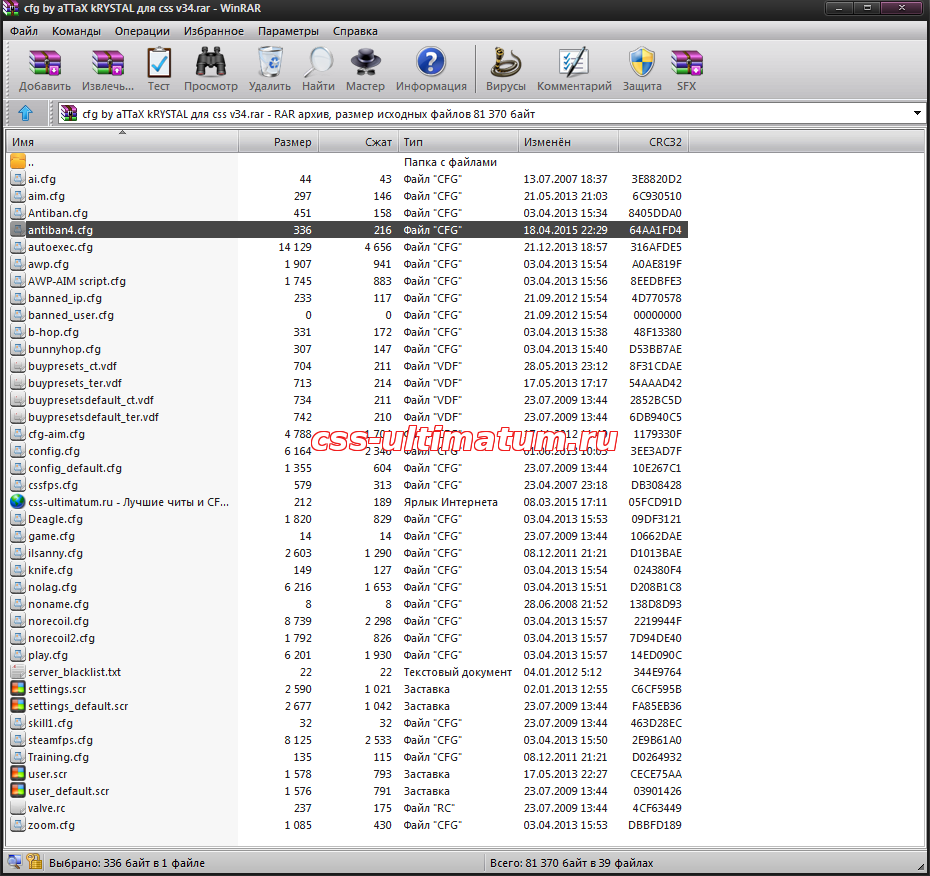Select the banned_user.cfg file
Screen dimensions: 930x876
click(71, 315)
